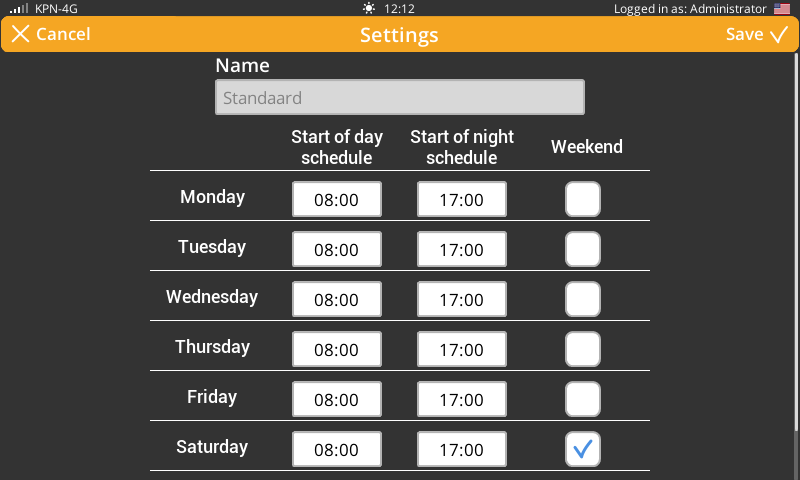800x480 pixels.
Task: Click the Logged in as Administrator label
Action: coord(690,8)
